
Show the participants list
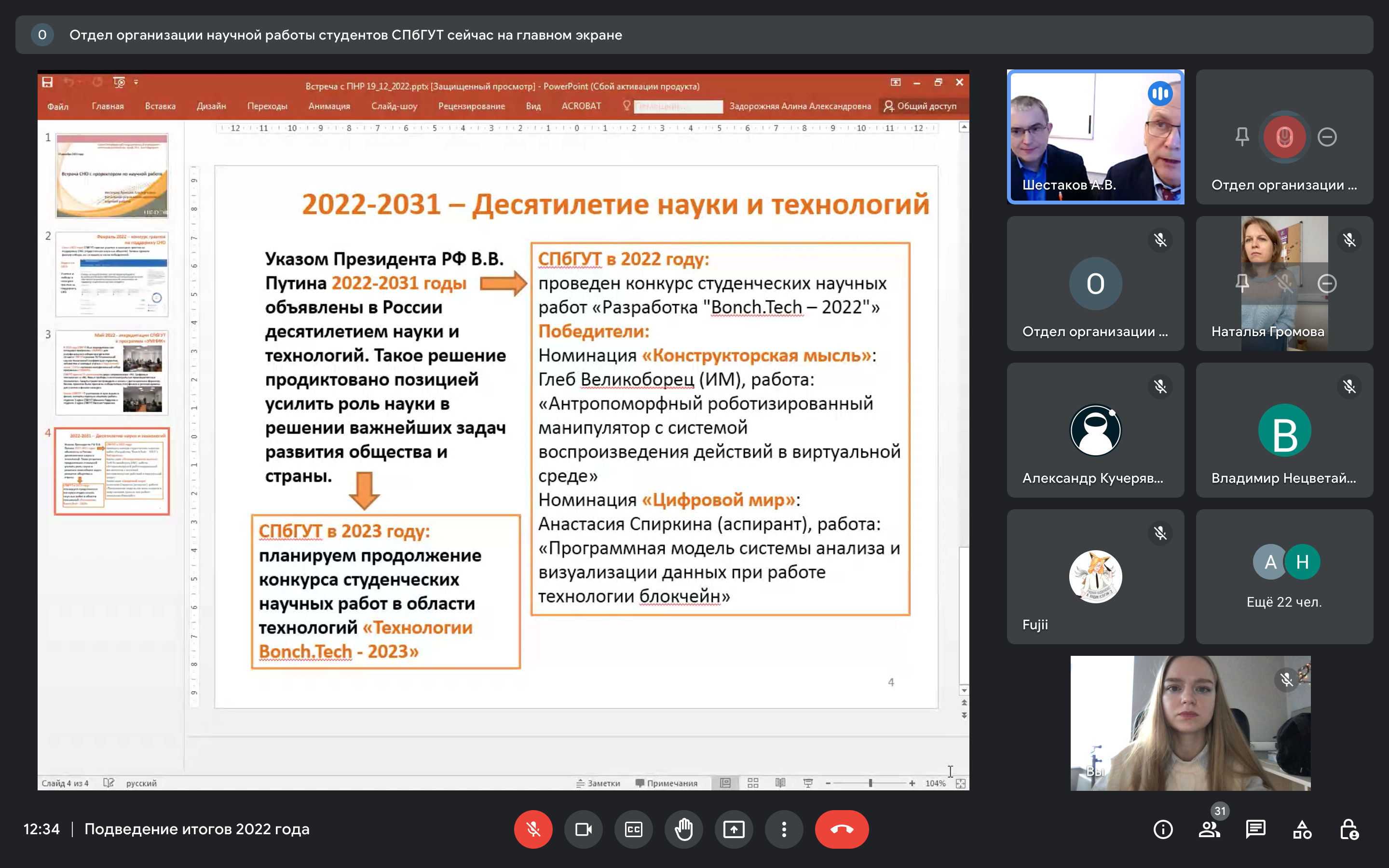click(1210, 829)
